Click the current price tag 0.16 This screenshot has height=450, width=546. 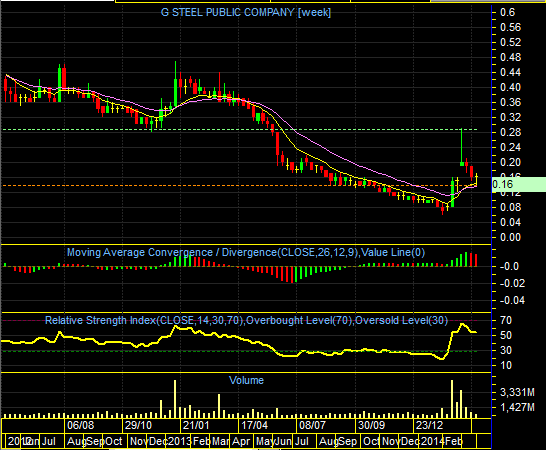pos(518,184)
